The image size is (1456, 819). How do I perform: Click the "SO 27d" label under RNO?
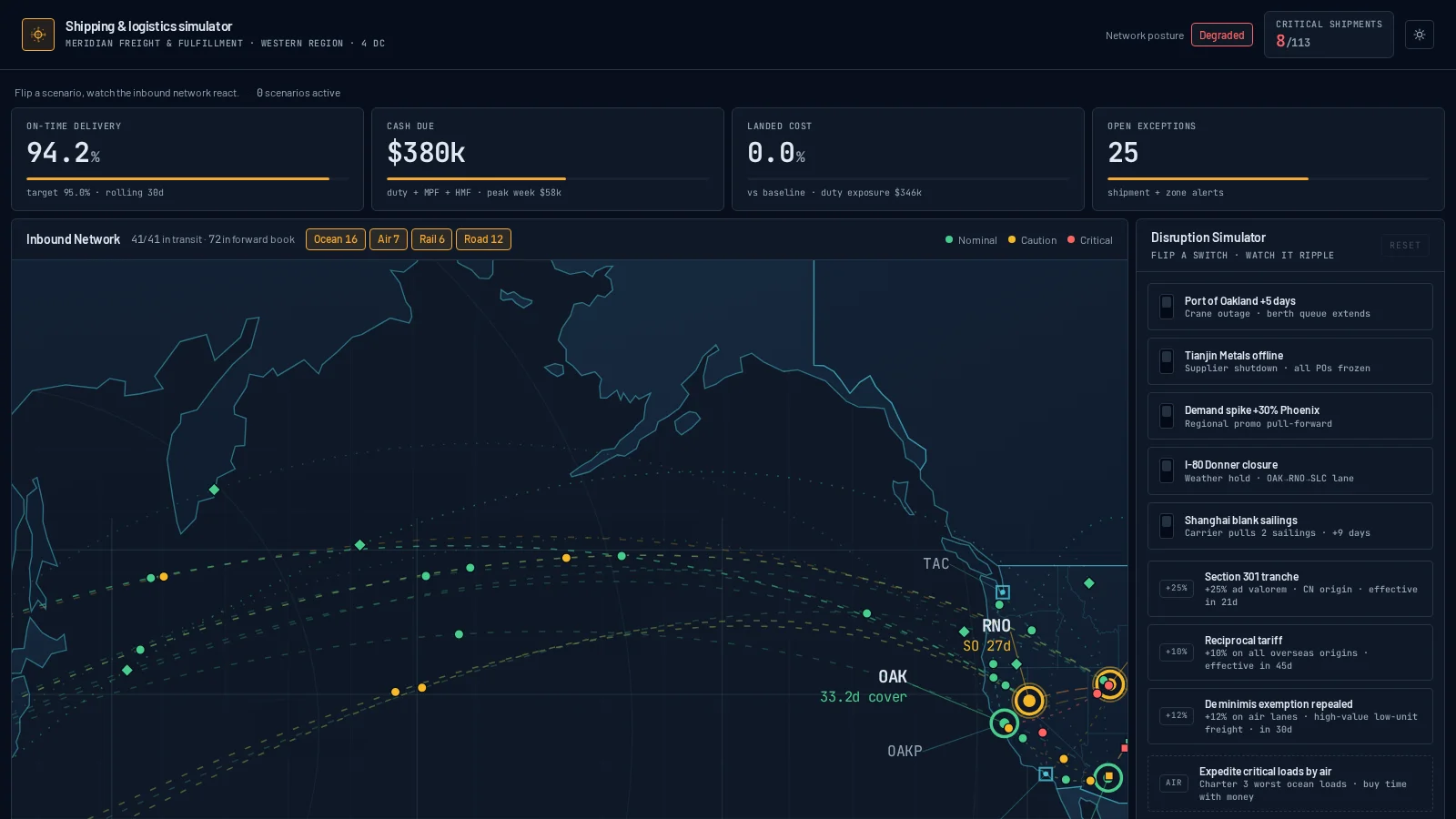(x=987, y=646)
